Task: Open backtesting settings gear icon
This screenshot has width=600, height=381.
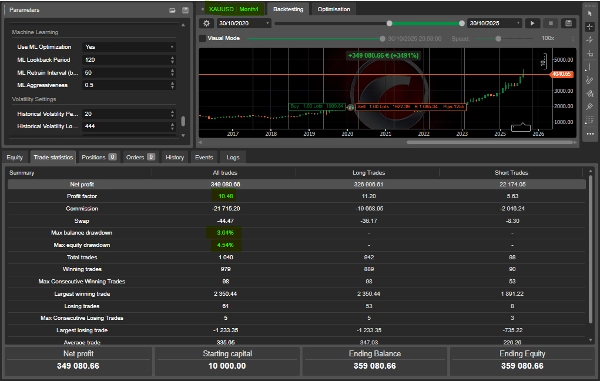Action: [206, 23]
